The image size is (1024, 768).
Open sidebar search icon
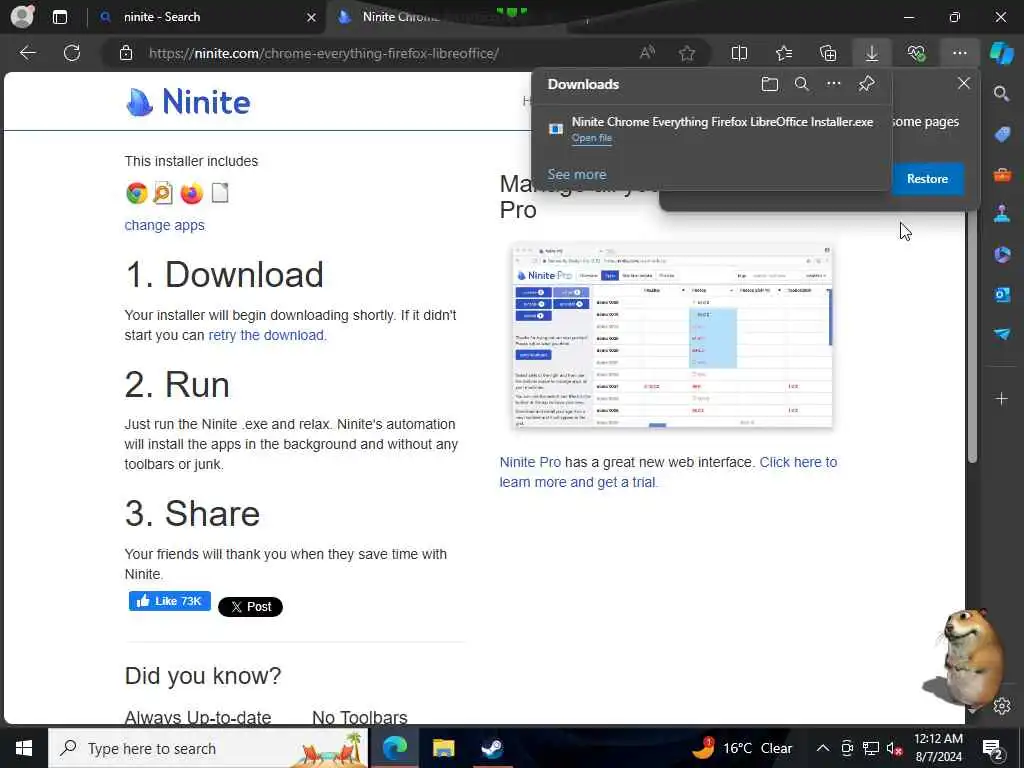tap(1001, 94)
